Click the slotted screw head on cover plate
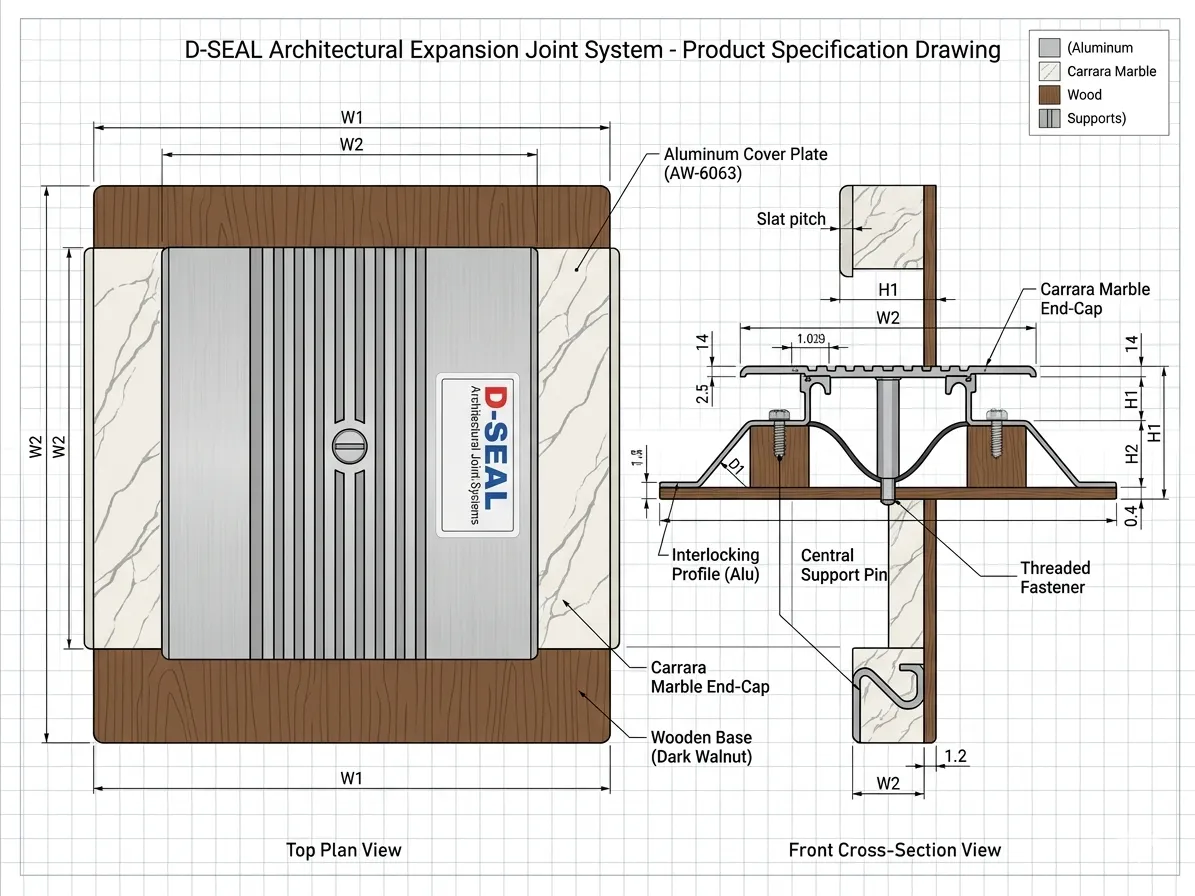This screenshot has height=896, width=1195. point(350,446)
